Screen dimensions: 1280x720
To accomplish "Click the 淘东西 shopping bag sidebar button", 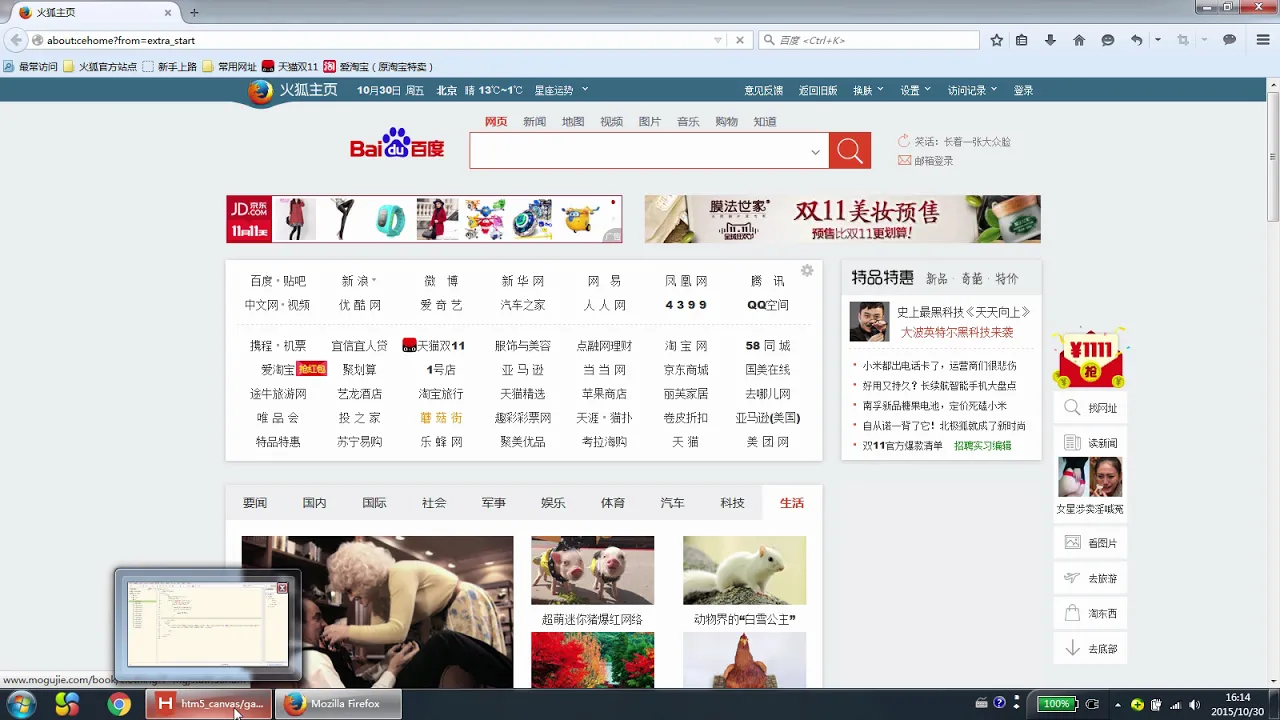I will 1090,613.
